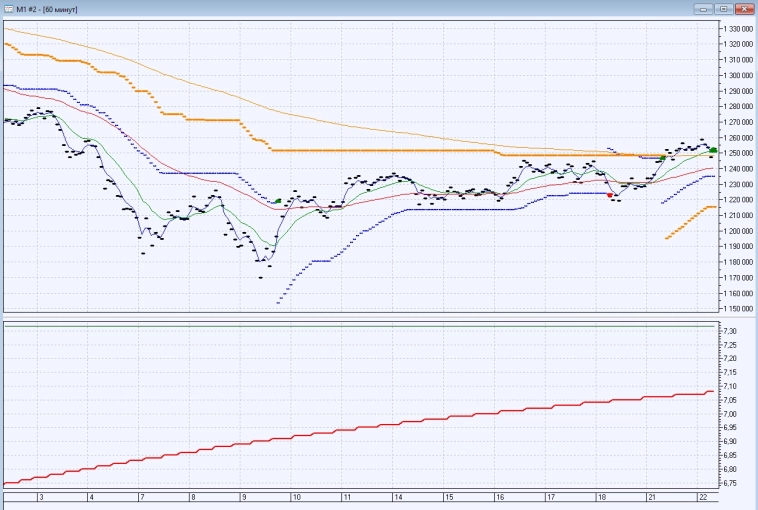Maximize the M1 #2 chart window
The width and height of the screenshot is (758, 510).
pyautogui.click(x=722, y=9)
